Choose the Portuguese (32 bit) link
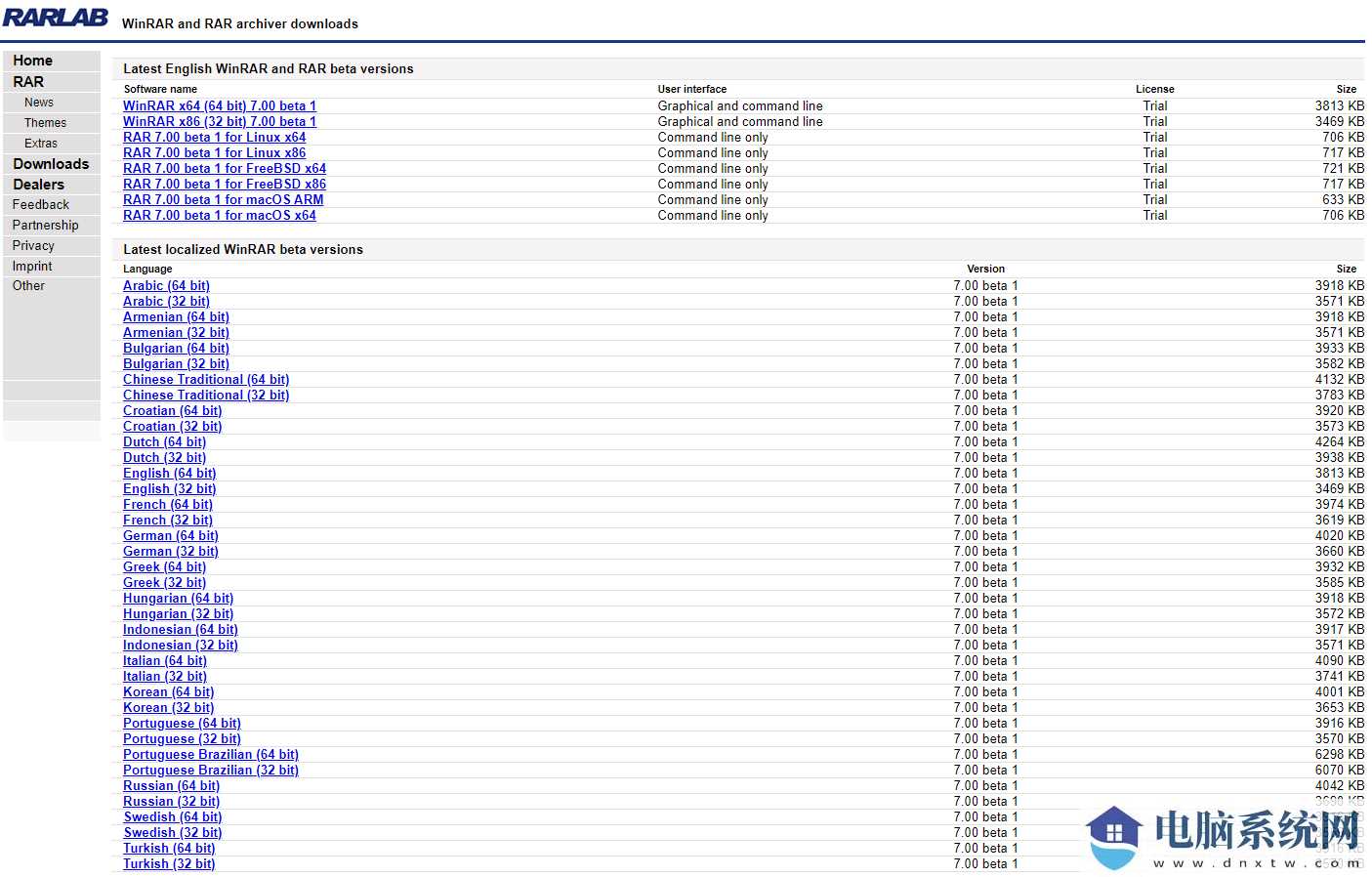 point(182,739)
